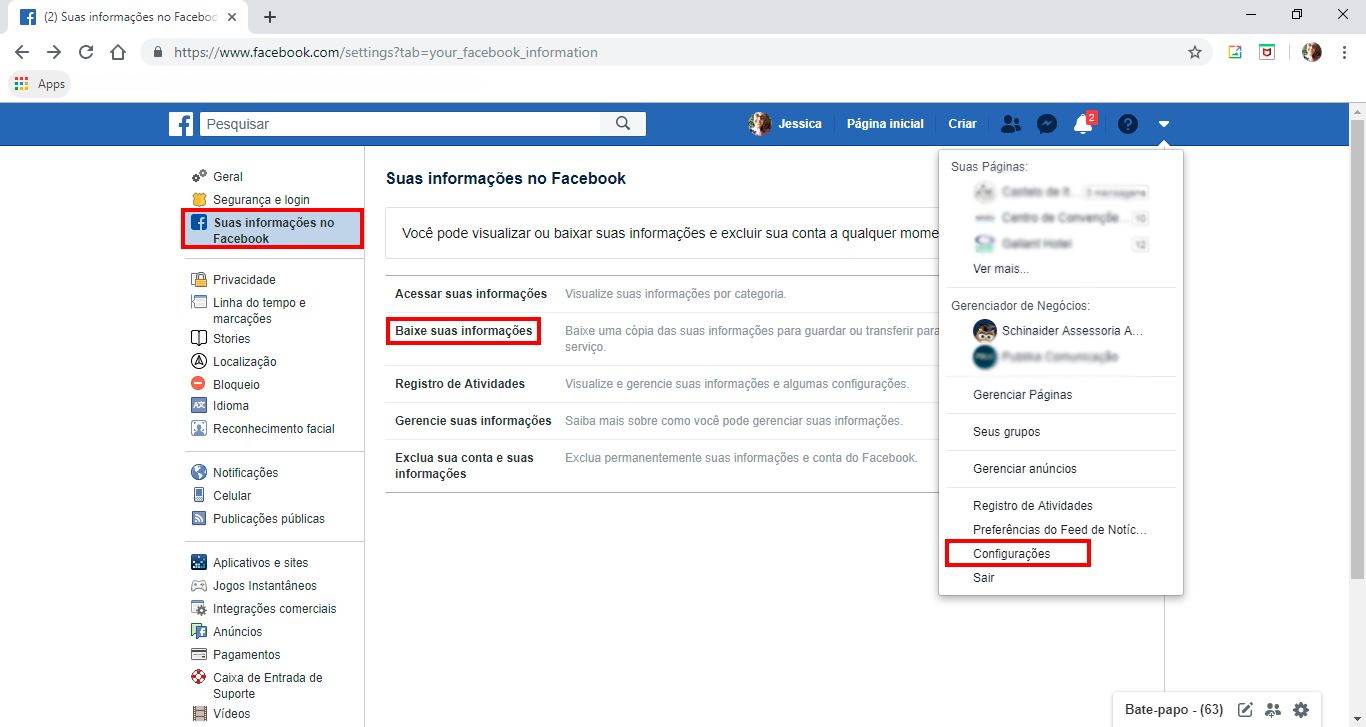The image size is (1366, 727).
Task: Click new message compose icon in chat
Action: (x=1245, y=710)
